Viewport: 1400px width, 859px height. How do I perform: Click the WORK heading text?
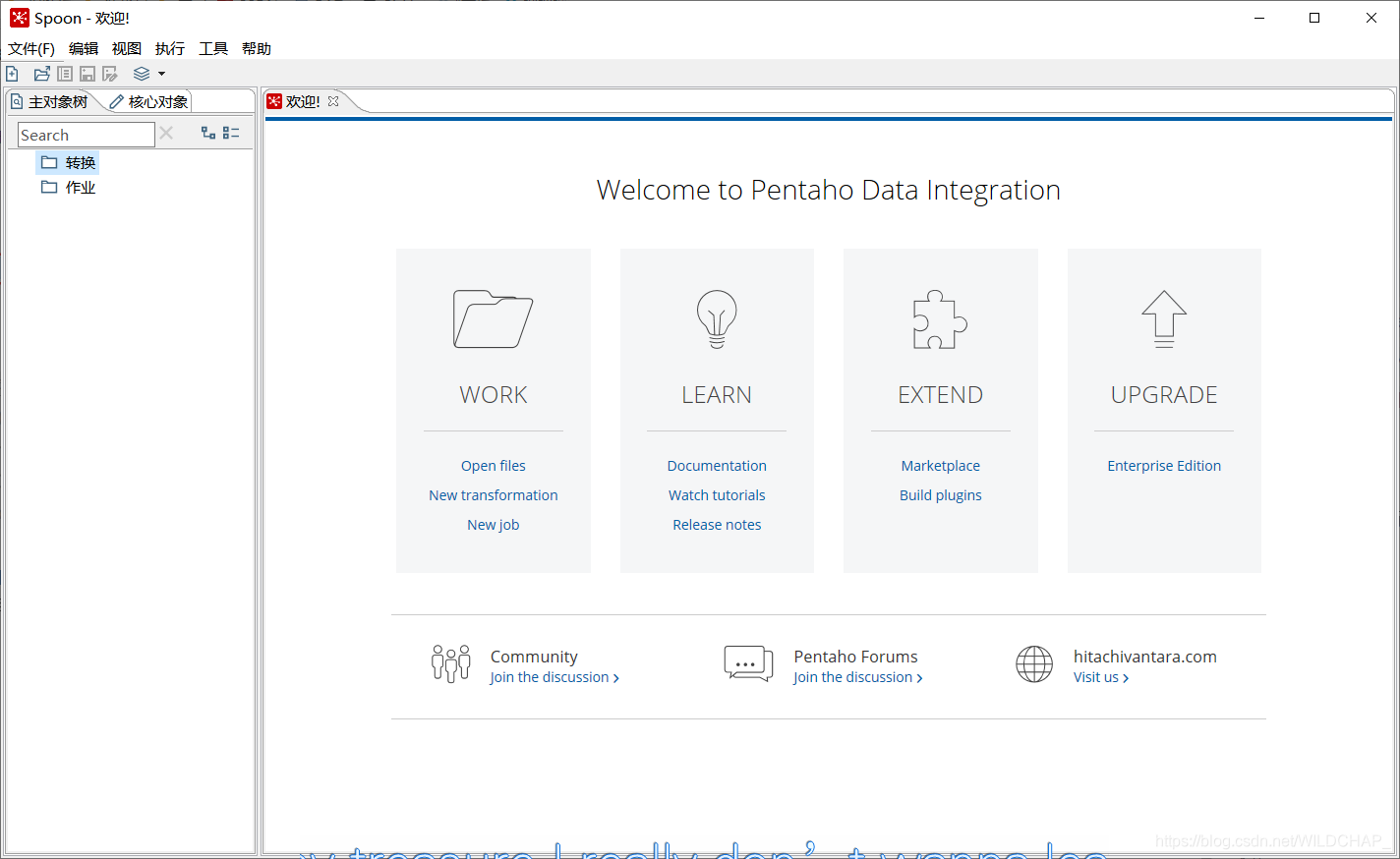494,395
